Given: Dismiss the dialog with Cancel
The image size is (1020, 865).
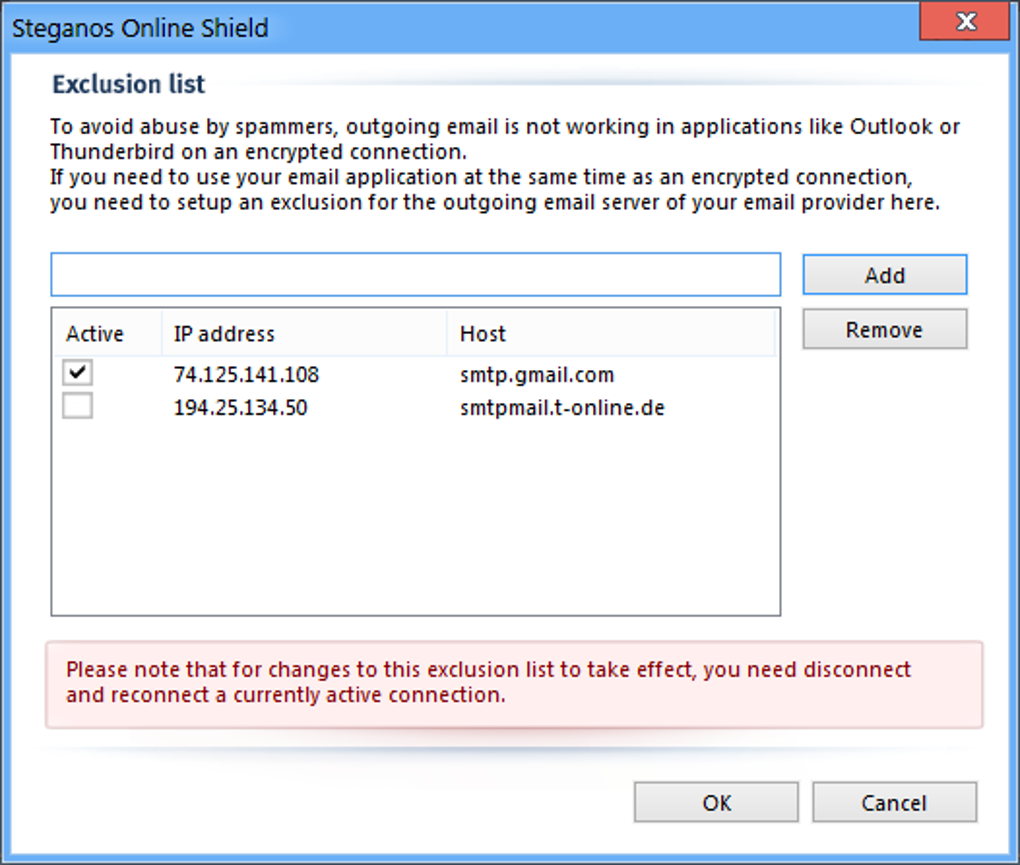Looking at the screenshot, I should tap(894, 803).
